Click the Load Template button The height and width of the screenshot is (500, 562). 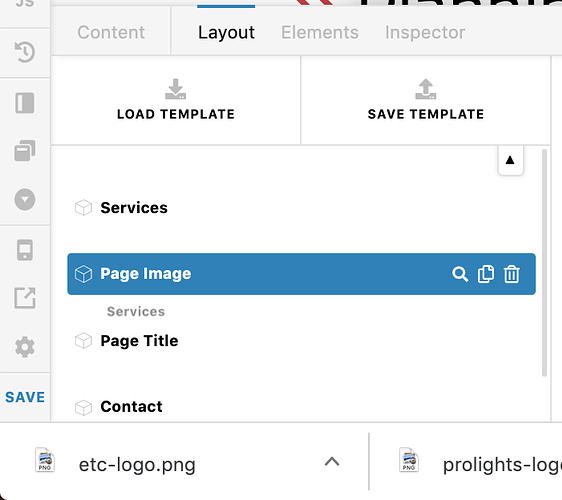176,100
